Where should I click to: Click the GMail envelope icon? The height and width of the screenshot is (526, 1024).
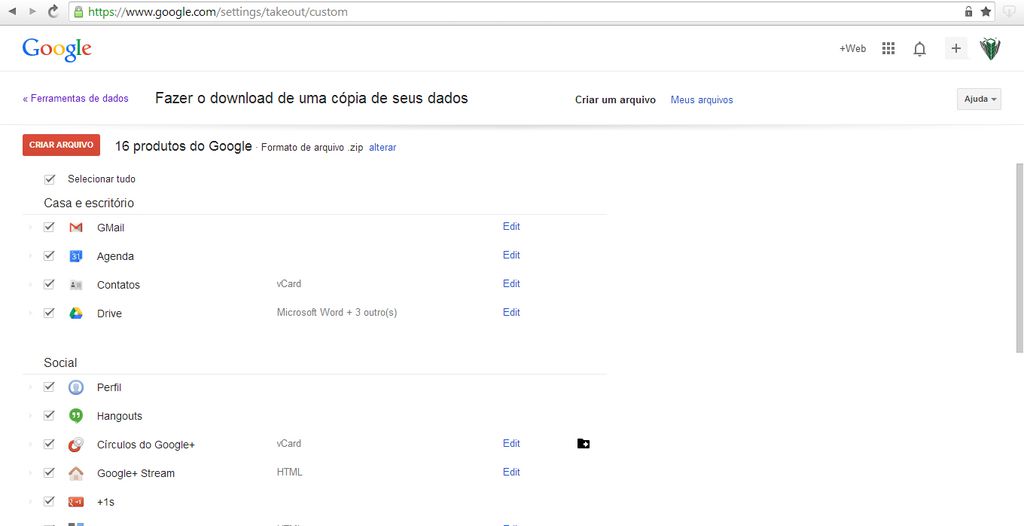coord(76,227)
